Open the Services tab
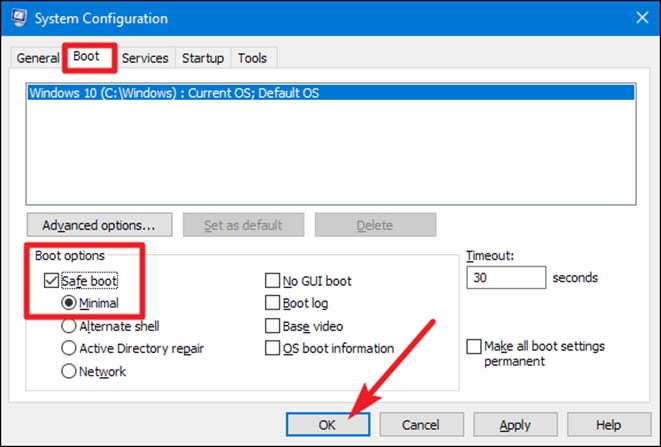 (x=145, y=58)
